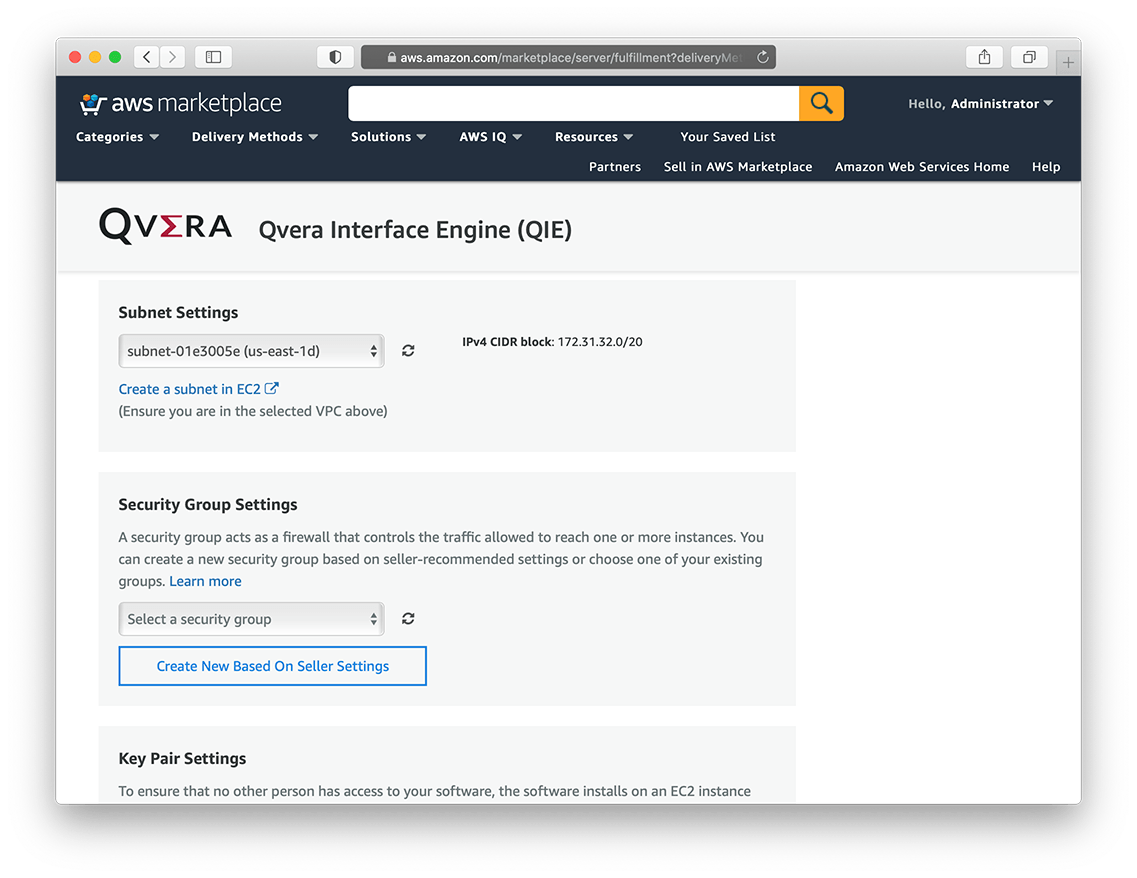This screenshot has height=878, width=1137.
Task: Expand the Solutions menu
Action: point(388,137)
